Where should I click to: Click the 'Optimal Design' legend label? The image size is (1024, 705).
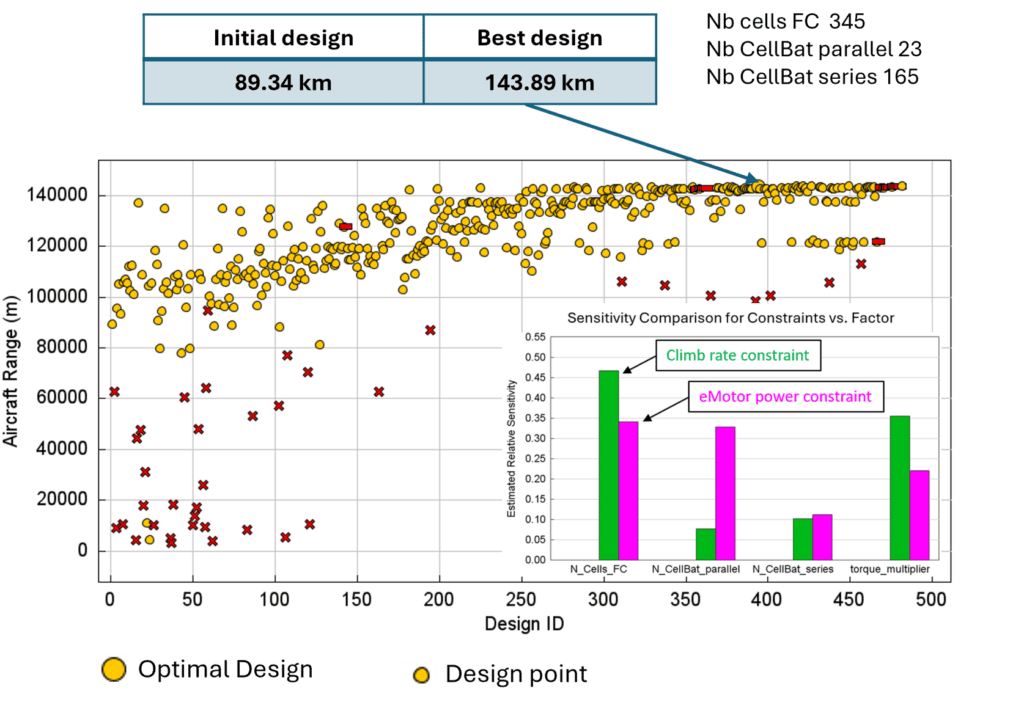click(225, 669)
